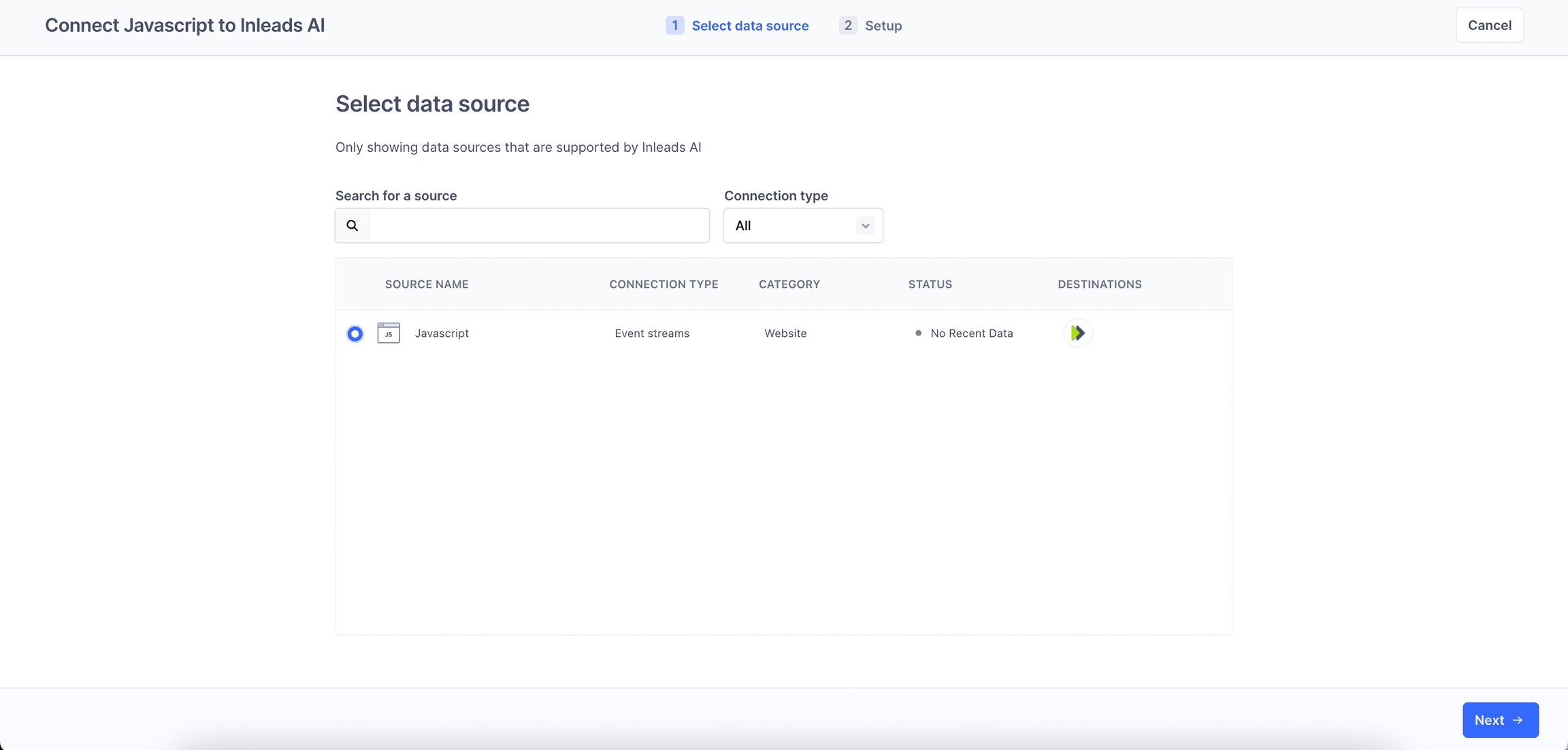Click the CONNECTION TYPE column header
The image size is (1568, 750).
click(663, 284)
